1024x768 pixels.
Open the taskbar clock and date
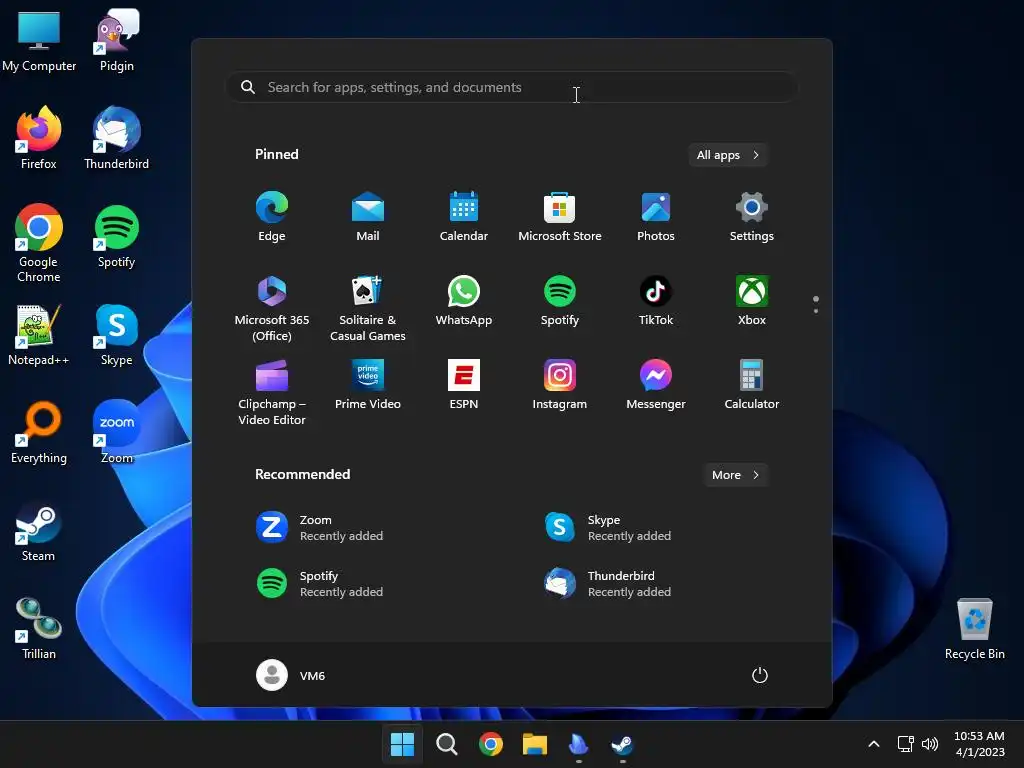coord(980,744)
